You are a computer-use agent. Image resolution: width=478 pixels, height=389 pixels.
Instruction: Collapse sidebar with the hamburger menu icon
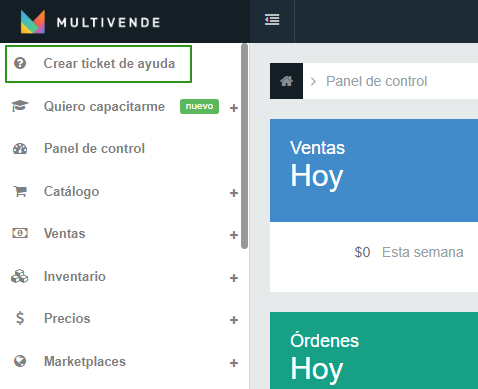point(272,19)
